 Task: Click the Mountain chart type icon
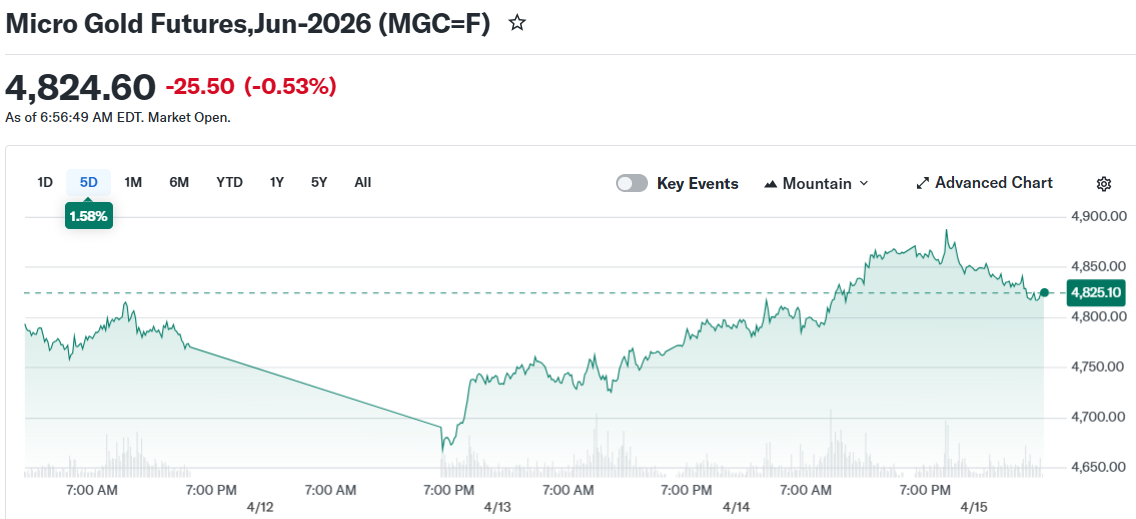(x=771, y=184)
